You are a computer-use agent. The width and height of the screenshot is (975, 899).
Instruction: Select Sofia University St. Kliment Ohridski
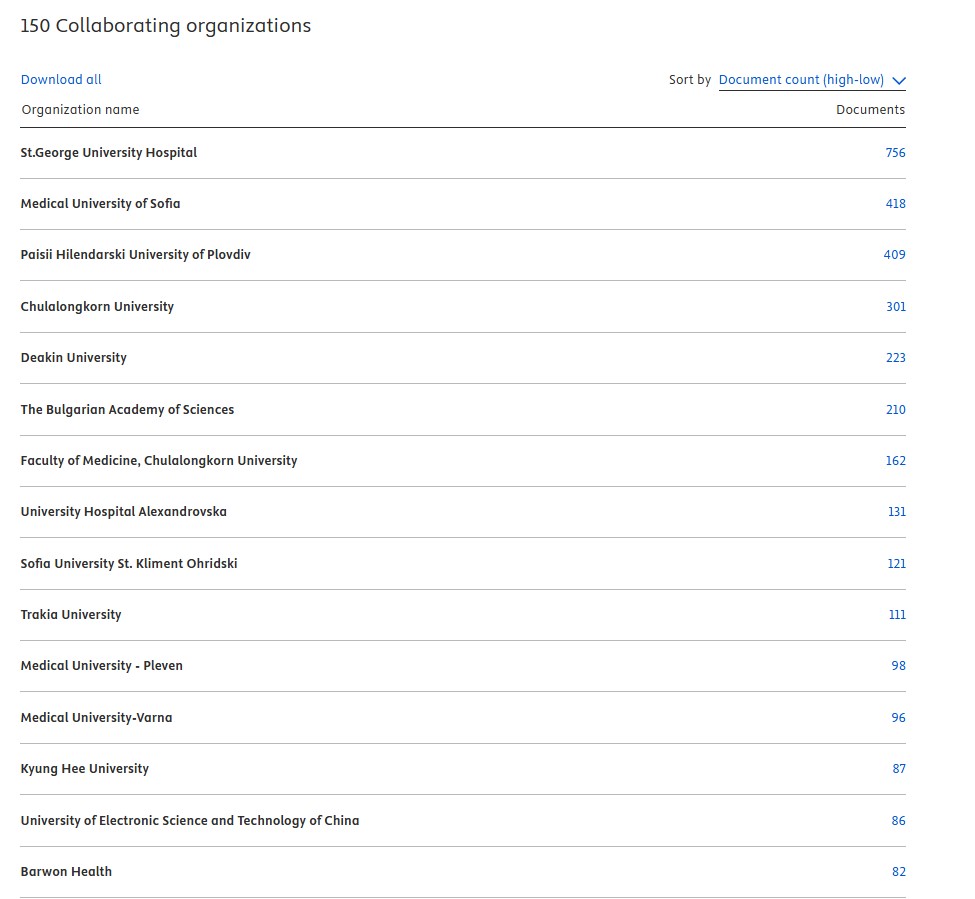click(129, 565)
